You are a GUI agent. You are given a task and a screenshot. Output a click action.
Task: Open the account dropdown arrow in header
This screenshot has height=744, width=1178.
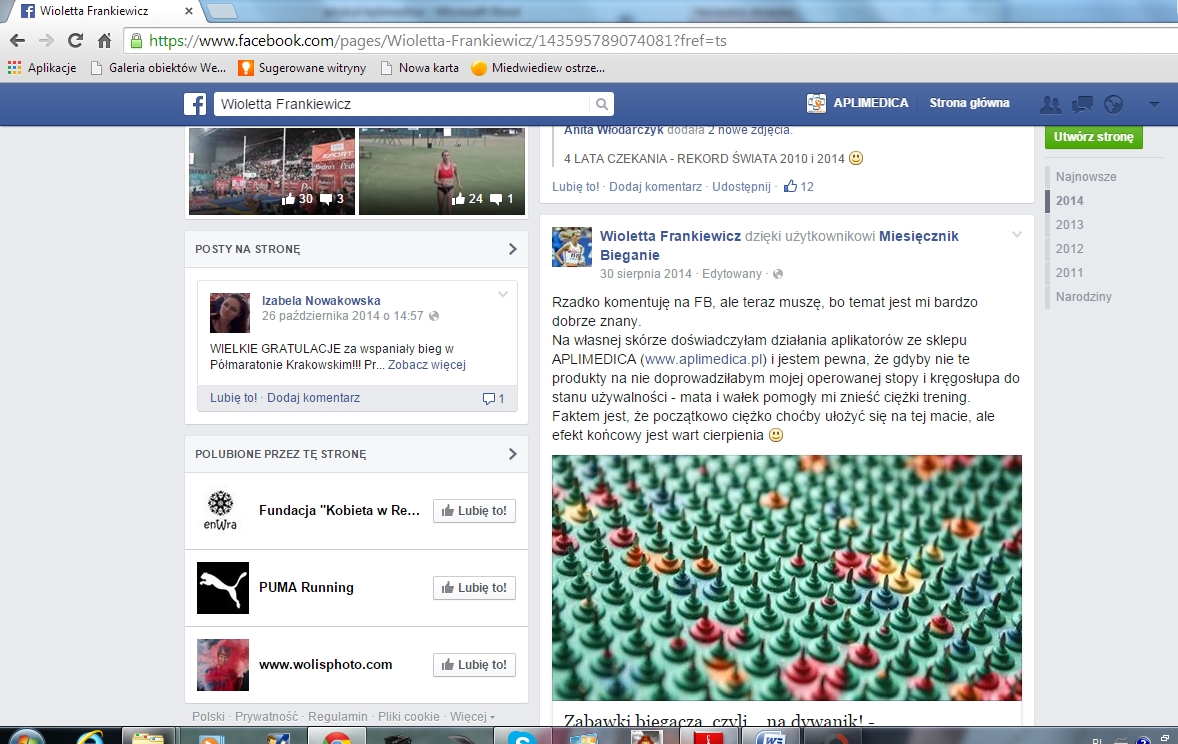(1154, 104)
